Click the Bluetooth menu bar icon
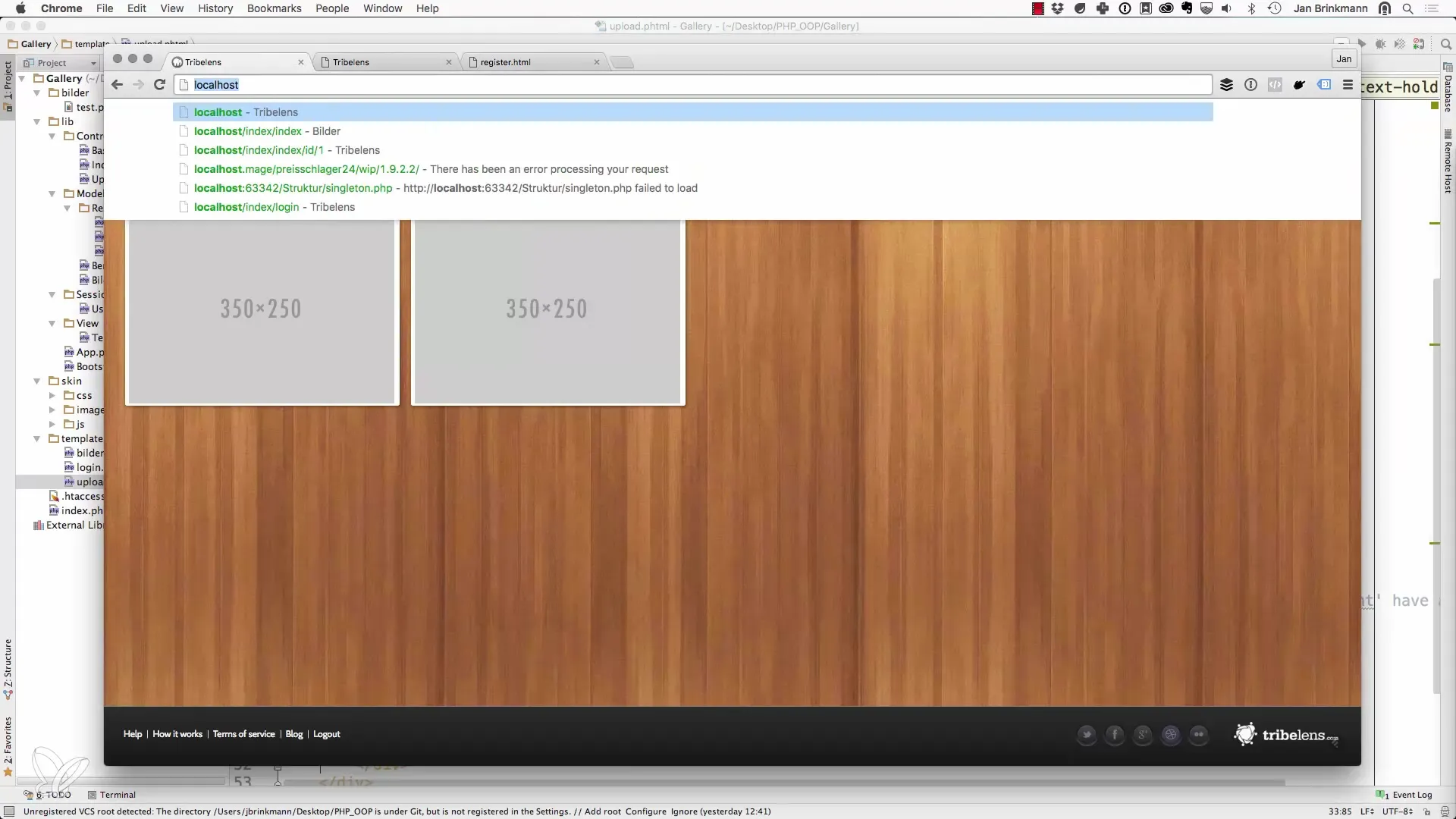This screenshot has width=1456, height=819. coord(1252,8)
